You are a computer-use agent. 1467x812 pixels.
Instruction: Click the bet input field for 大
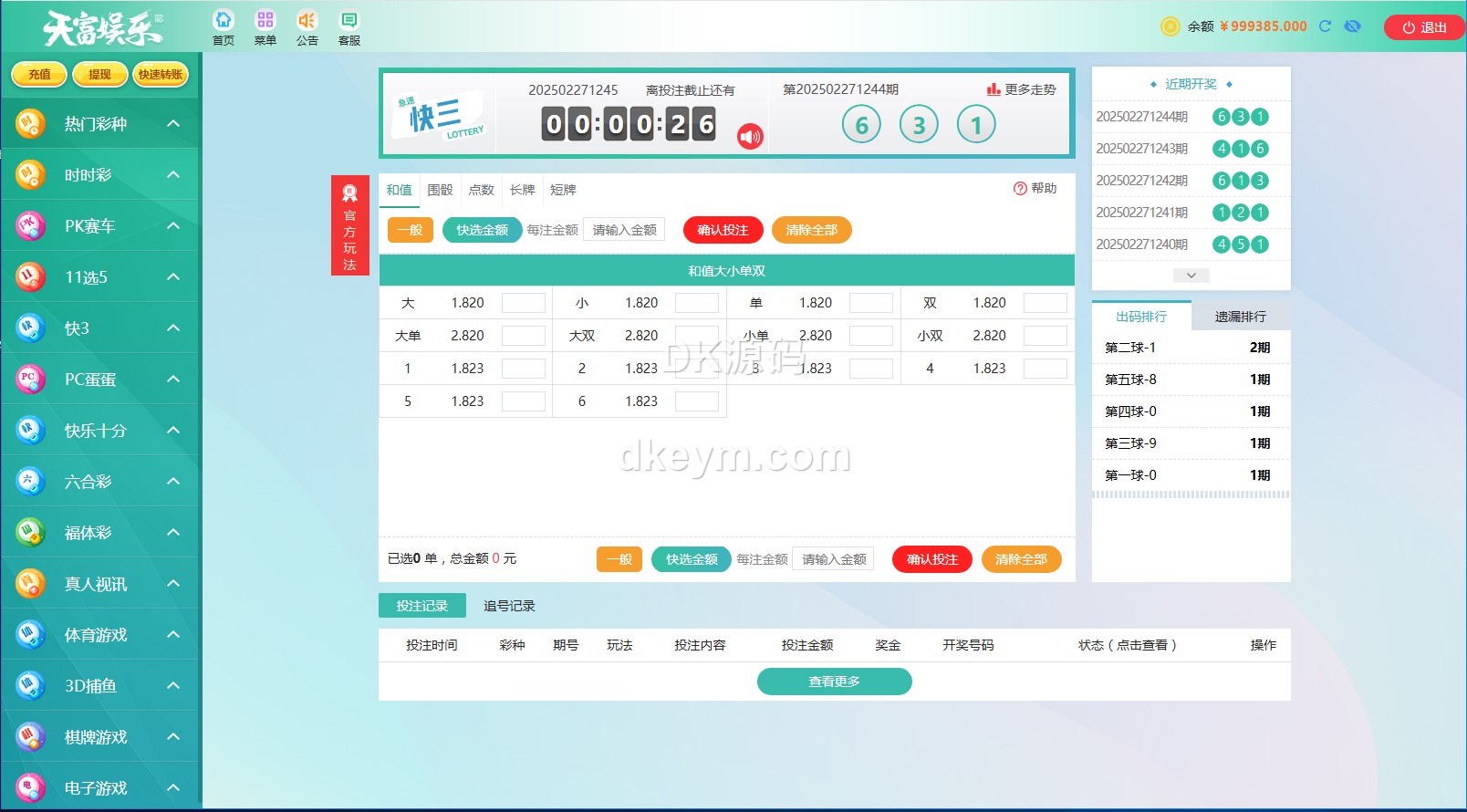click(523, 303)
